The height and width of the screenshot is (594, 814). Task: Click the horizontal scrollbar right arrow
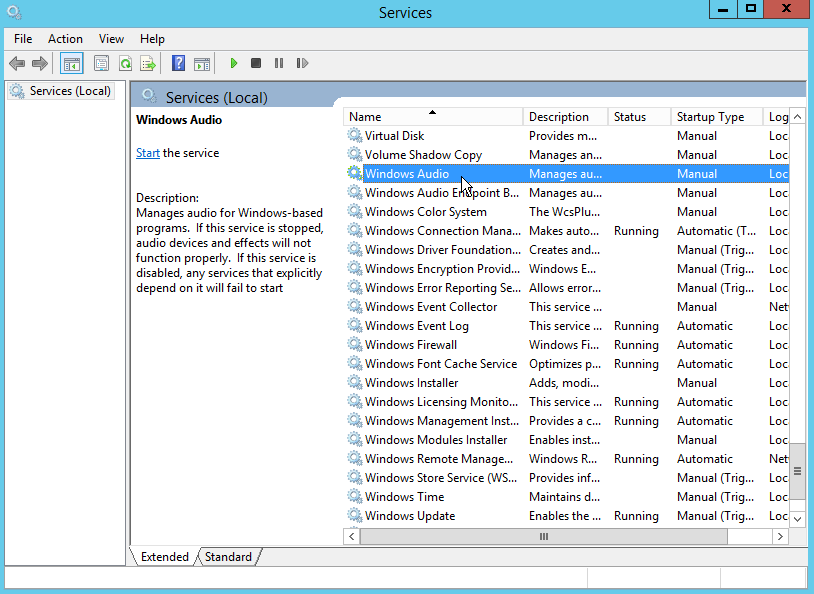click(x=780, y=536)
